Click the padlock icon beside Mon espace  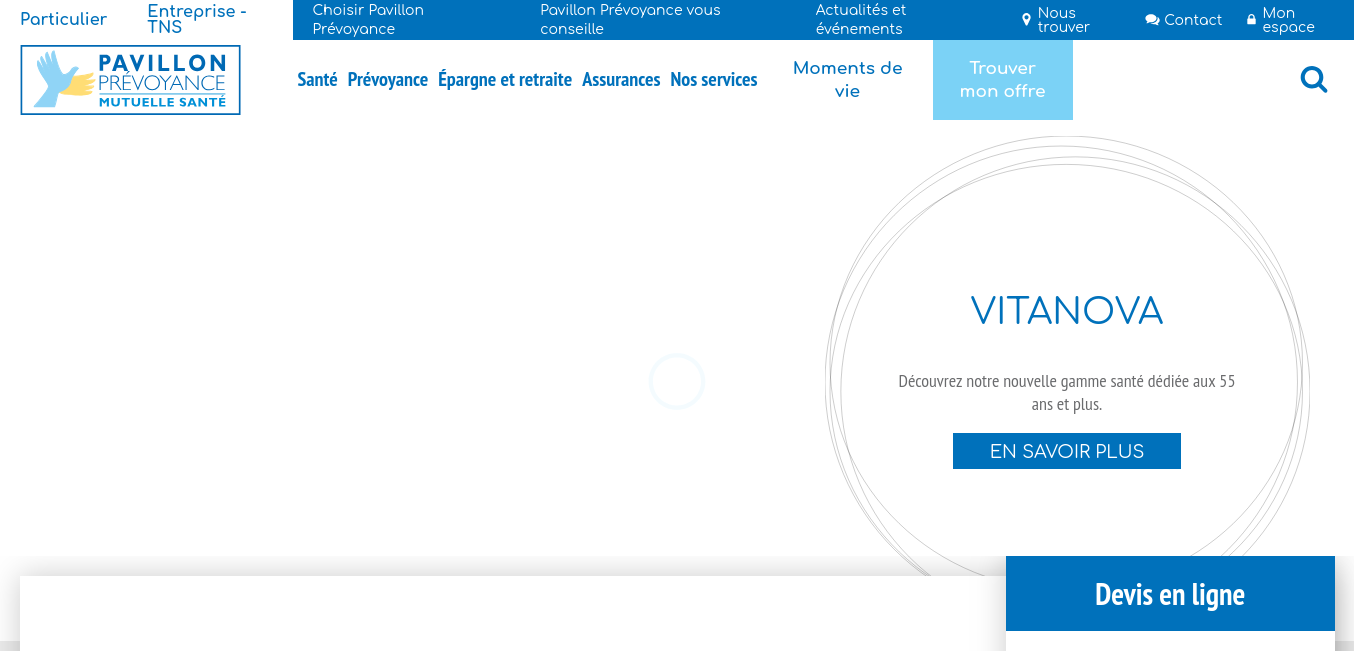click(x=1251, y=20)
